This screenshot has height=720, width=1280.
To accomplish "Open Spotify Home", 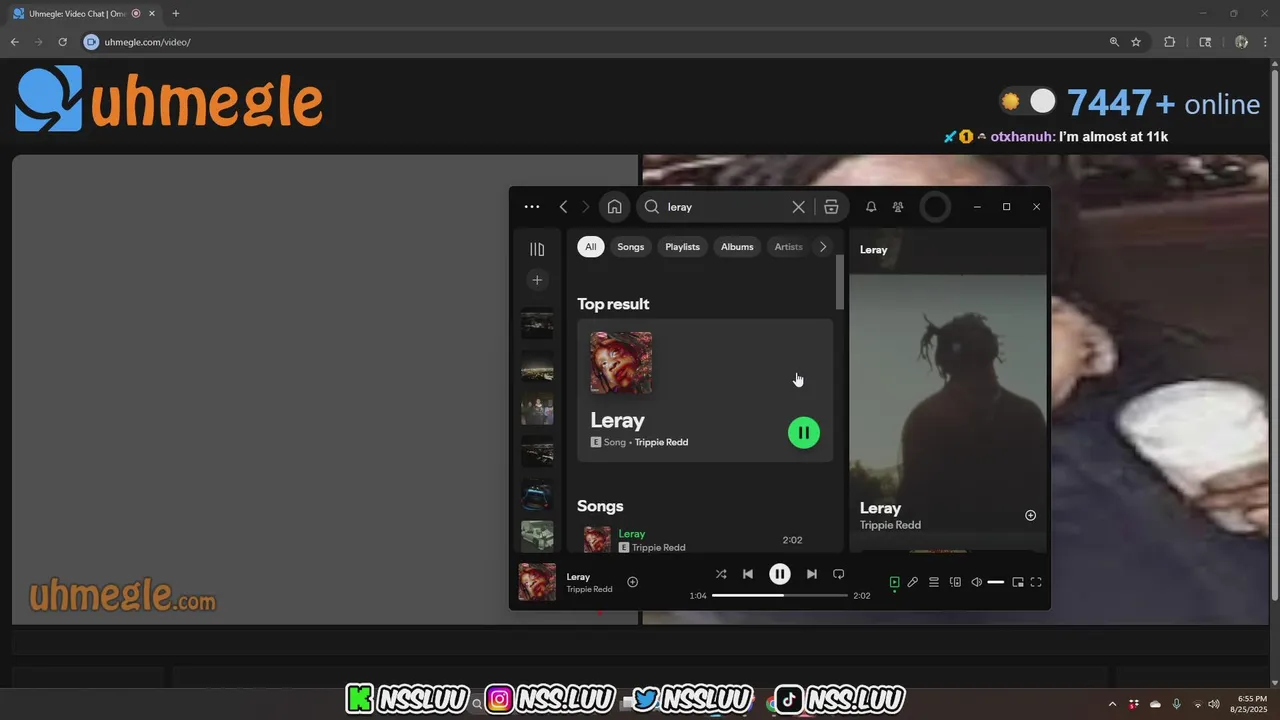I will tap(614, 207).
